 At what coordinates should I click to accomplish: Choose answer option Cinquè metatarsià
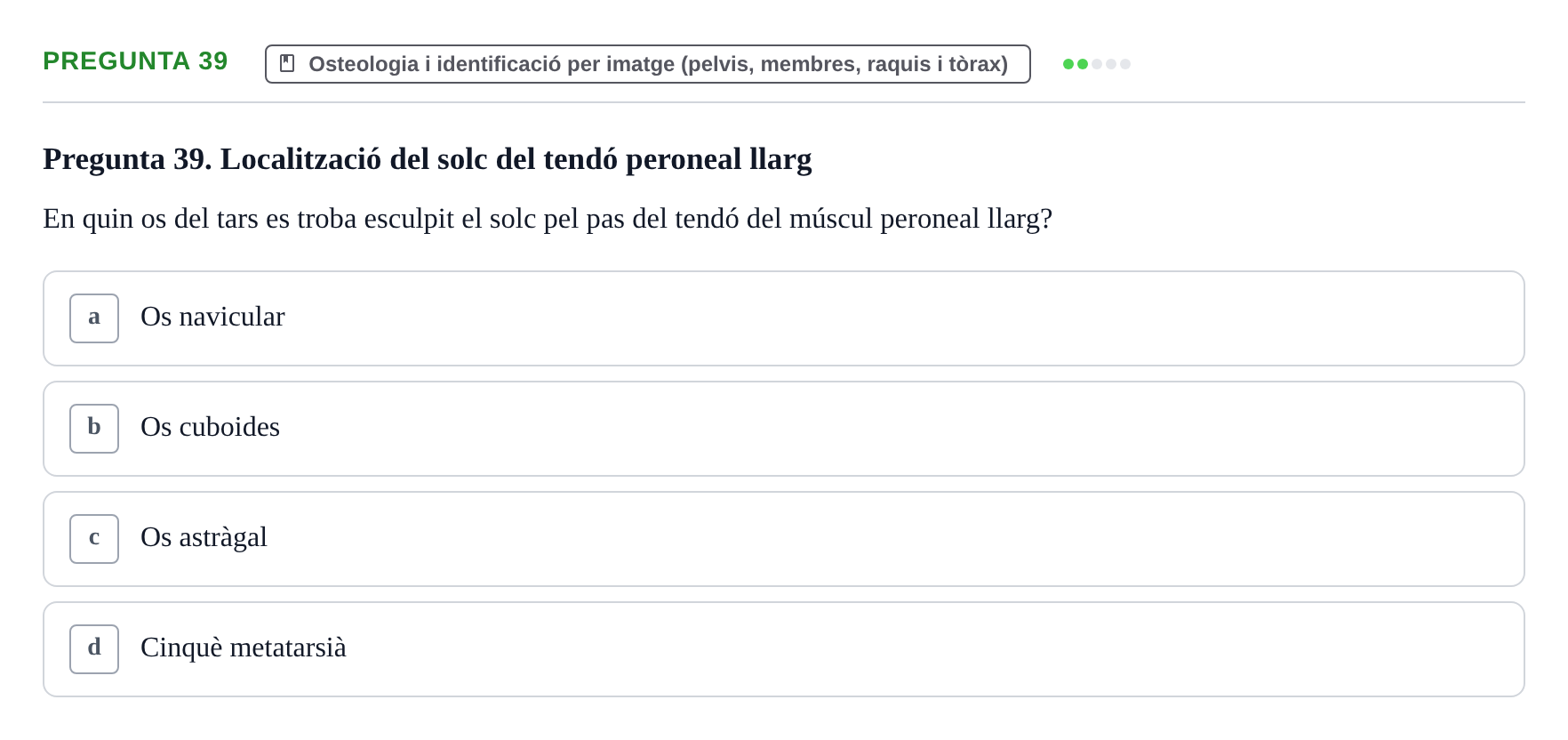click(x=784, y=649)
